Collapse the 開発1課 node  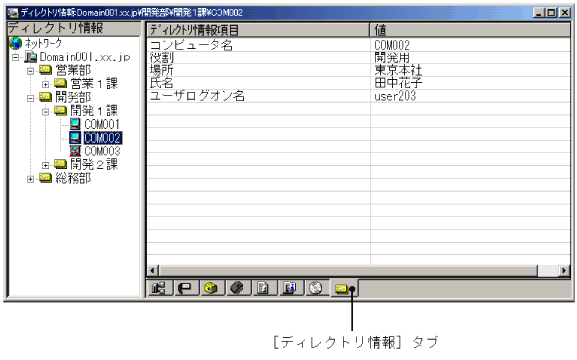click(x=45, y=112)
